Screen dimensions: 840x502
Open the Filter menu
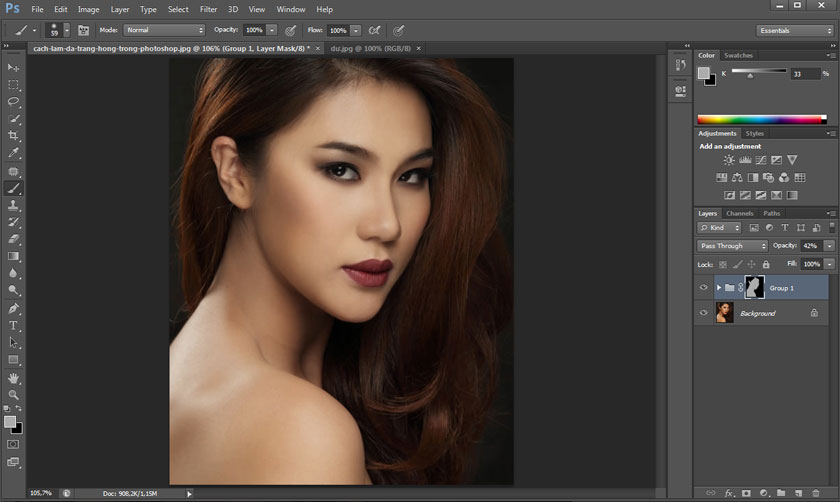coord(208,9)
